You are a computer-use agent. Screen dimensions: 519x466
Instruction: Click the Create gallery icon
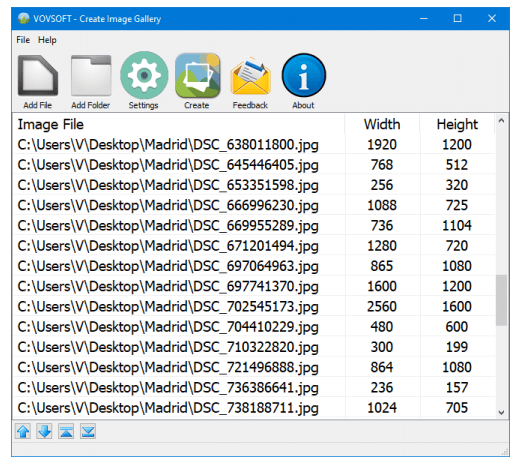197,76
